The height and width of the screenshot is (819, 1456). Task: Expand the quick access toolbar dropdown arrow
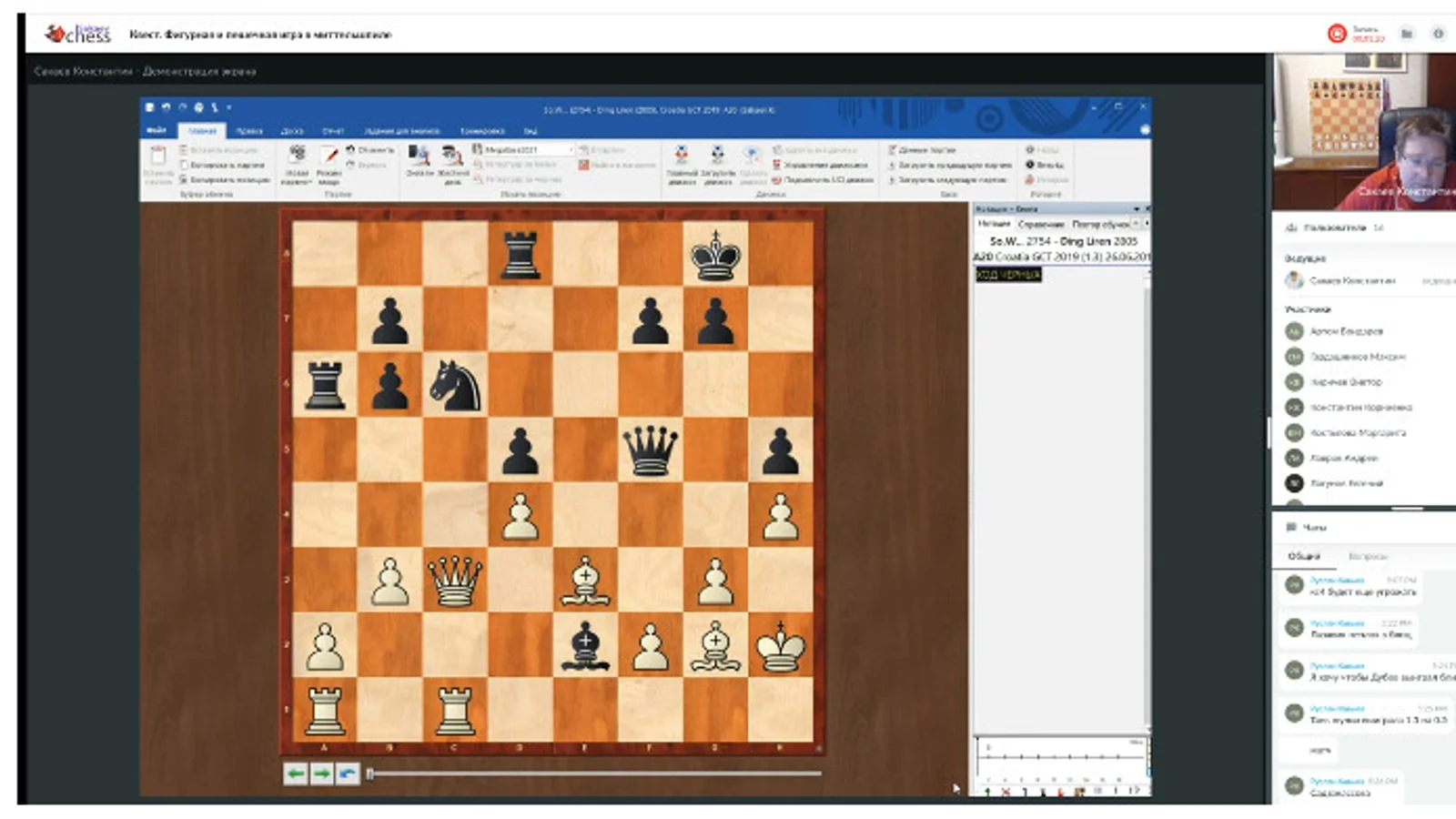229,107
